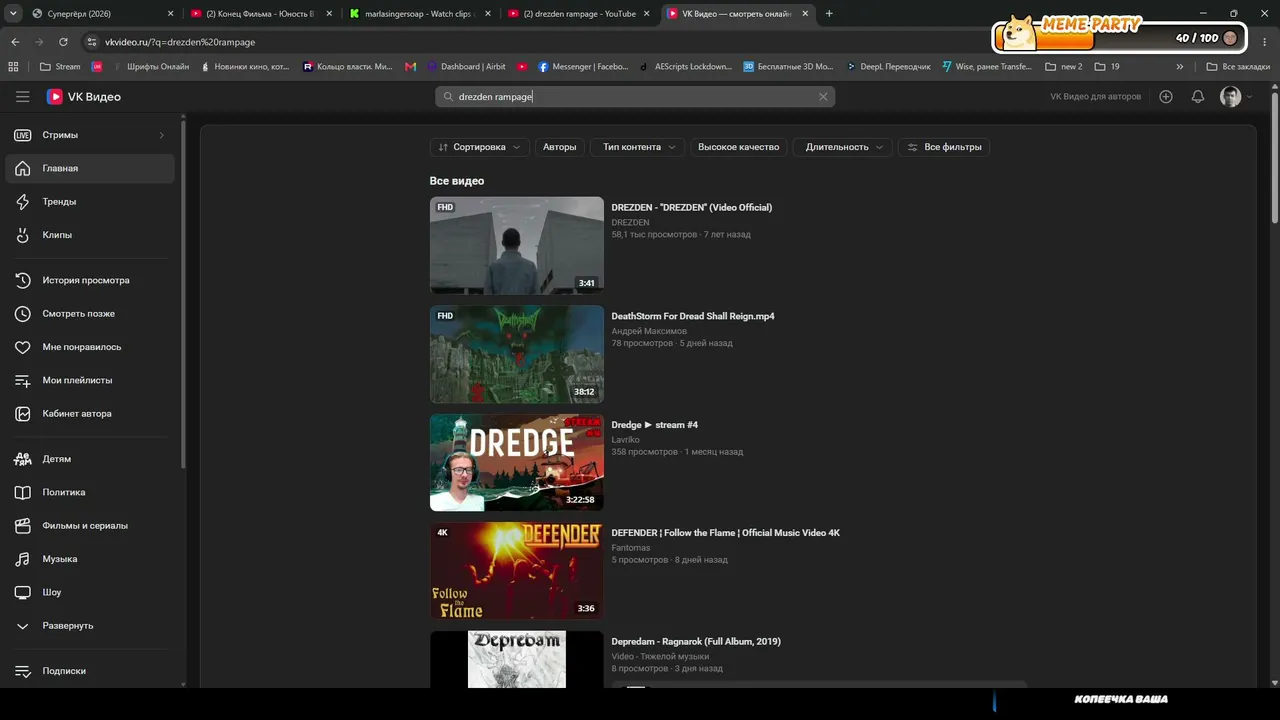The image size is (1280, 720).
Task: Filter results by Авторы
Action: coord(560,147)
